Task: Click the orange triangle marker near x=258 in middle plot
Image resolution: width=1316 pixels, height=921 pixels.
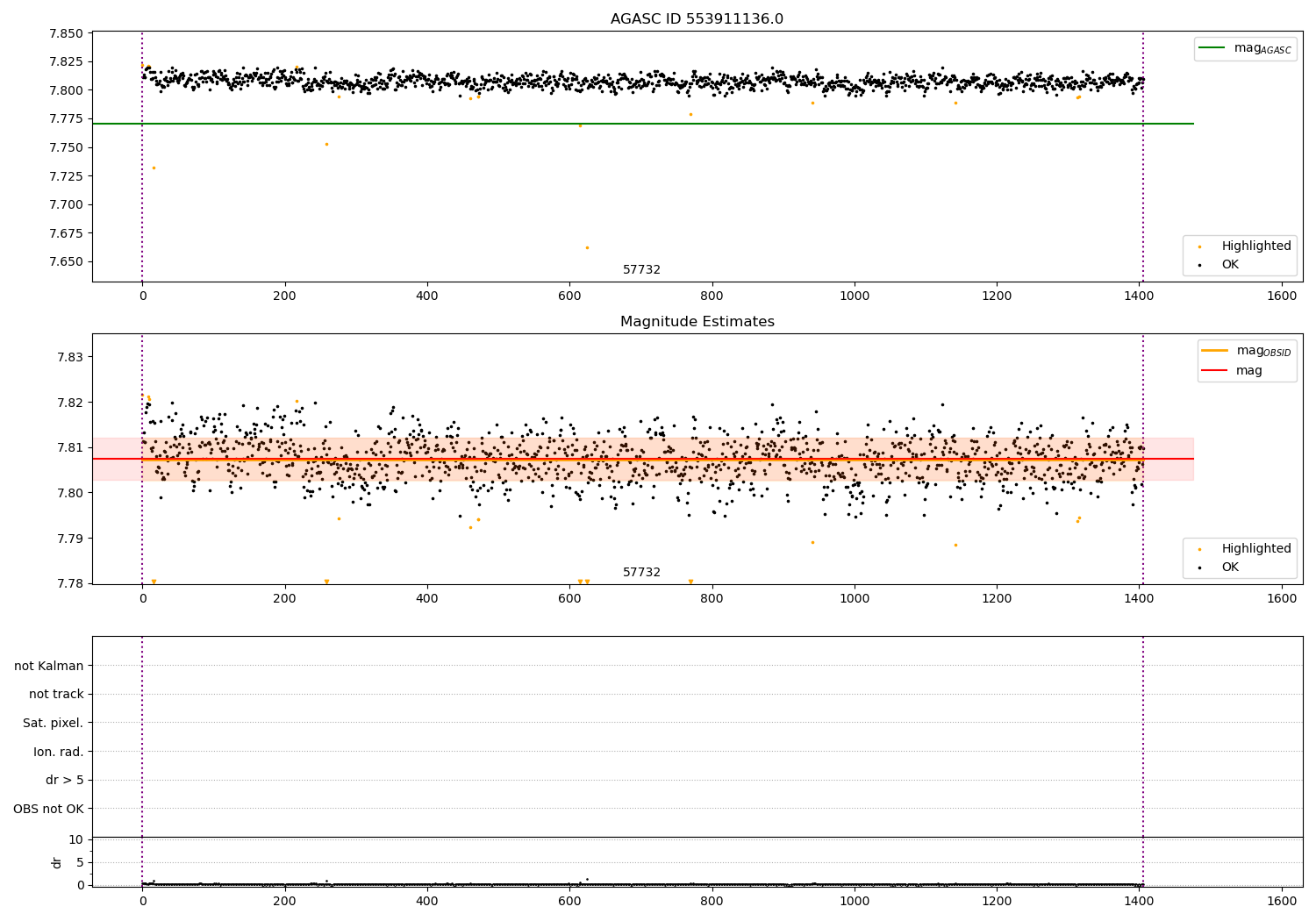Action: pyautogui.click(x=326, y=582)
